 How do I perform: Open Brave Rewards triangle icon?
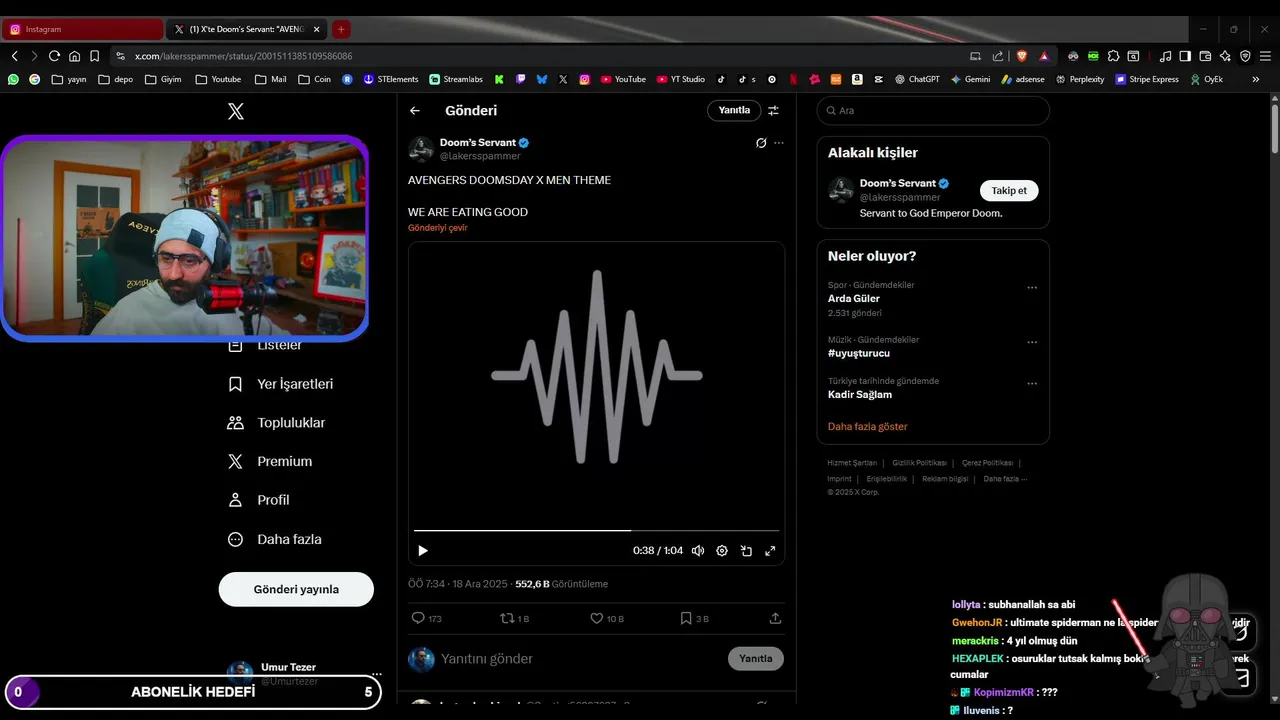(1044, 56)
